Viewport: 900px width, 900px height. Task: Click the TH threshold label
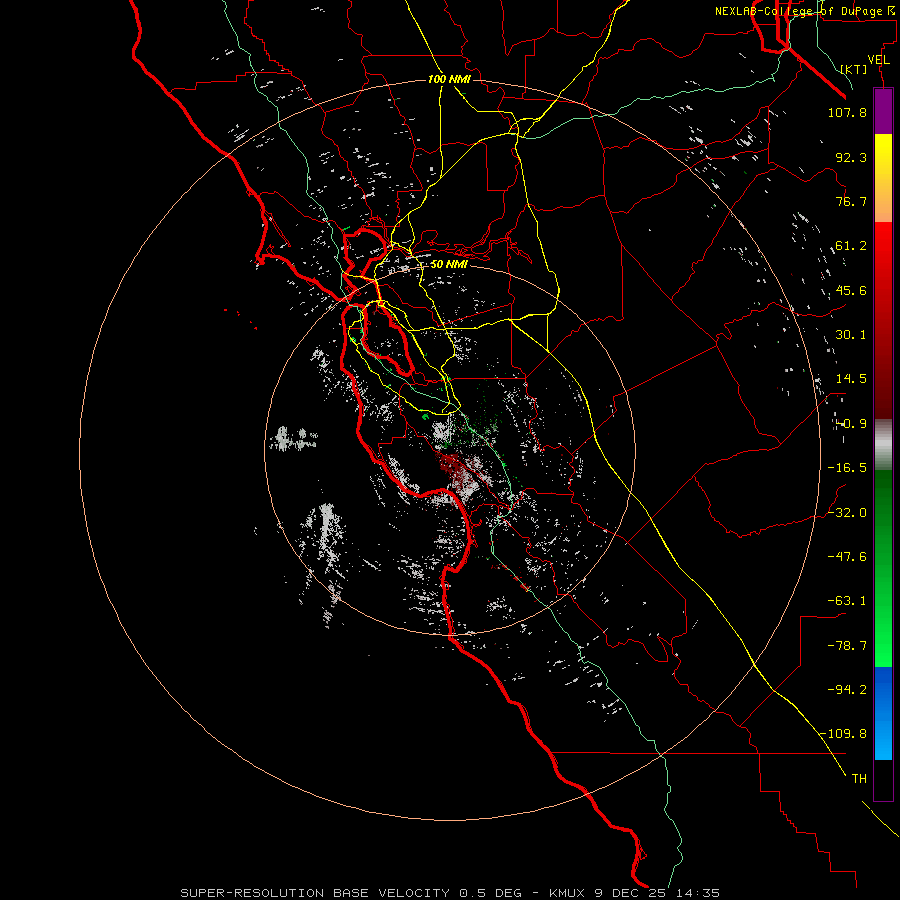click(859, 779)
